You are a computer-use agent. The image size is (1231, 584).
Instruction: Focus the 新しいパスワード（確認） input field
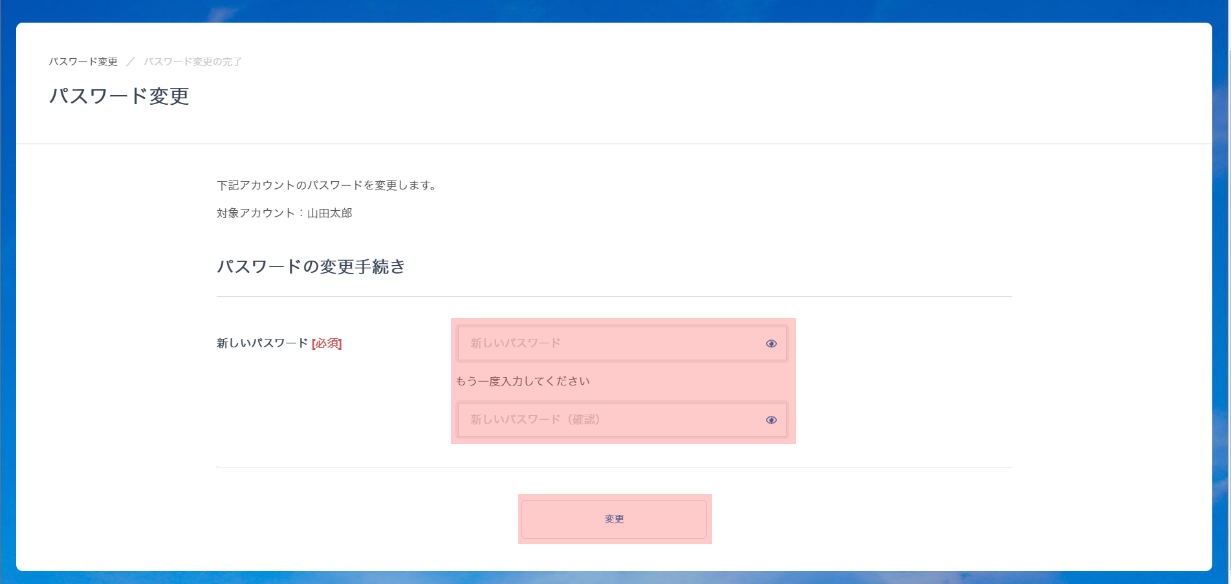[610, 420]
